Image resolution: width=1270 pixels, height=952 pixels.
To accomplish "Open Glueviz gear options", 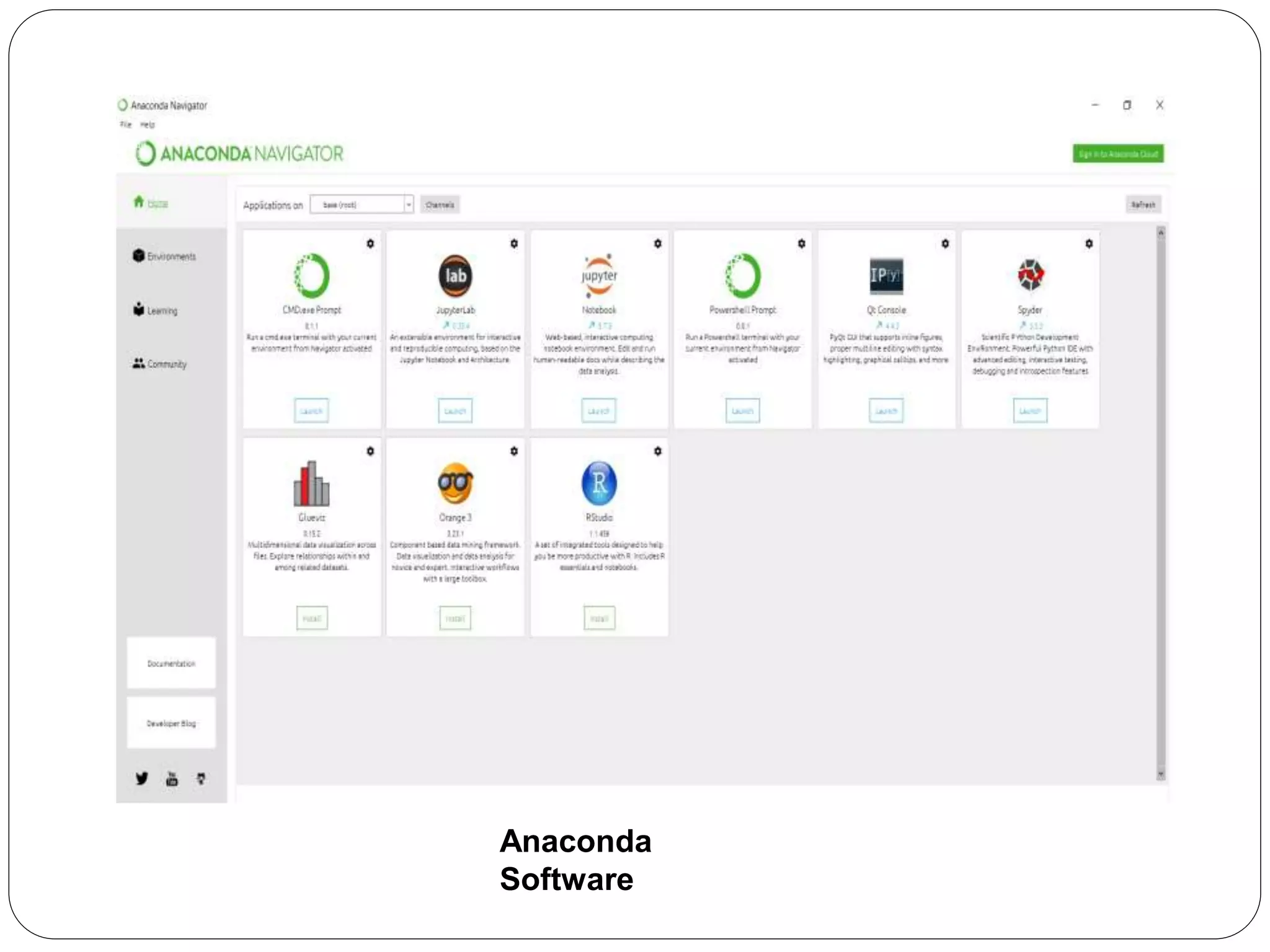I will click(370, 451).
